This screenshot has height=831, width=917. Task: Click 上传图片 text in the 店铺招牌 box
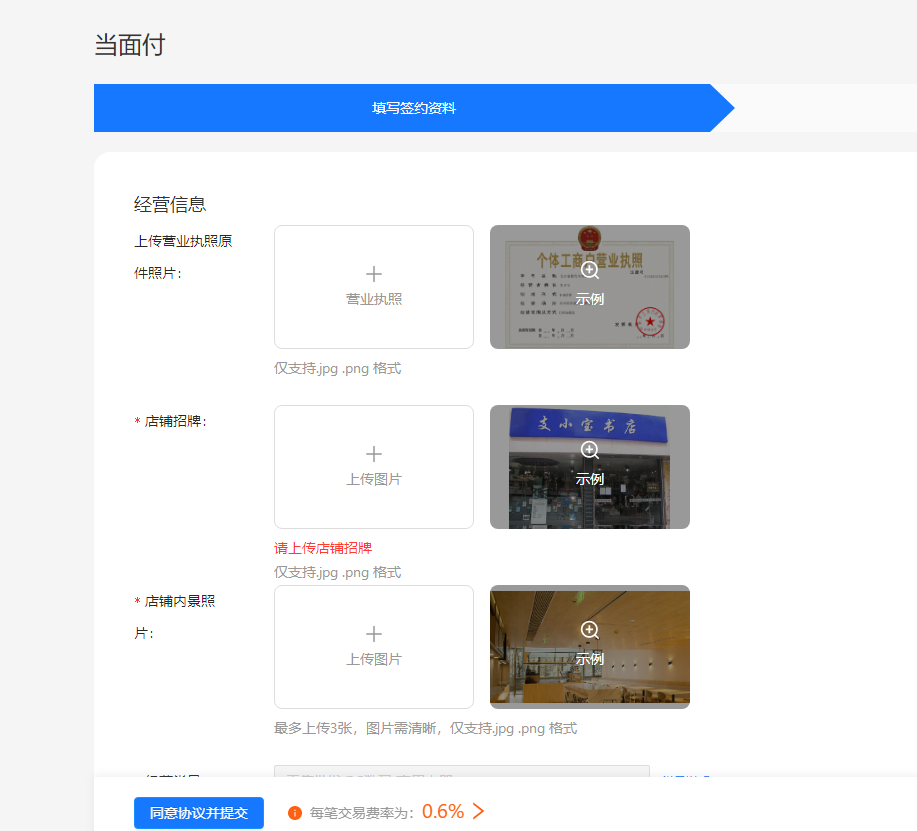[374, 479]
